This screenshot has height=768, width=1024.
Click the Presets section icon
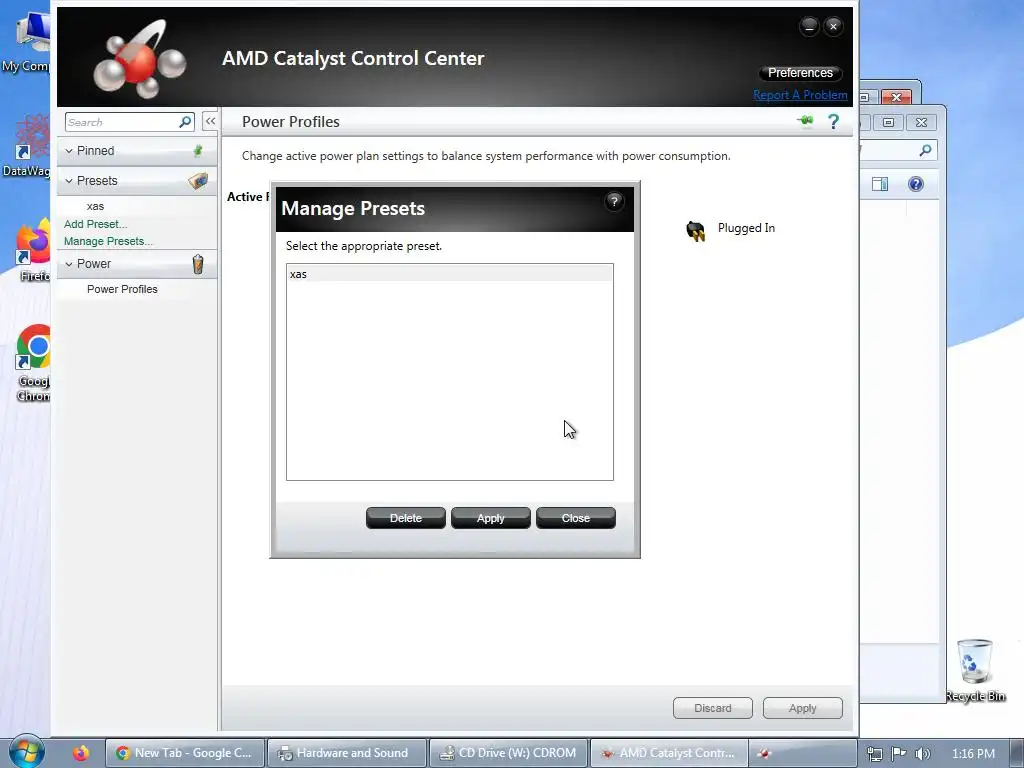pos(198,180)
